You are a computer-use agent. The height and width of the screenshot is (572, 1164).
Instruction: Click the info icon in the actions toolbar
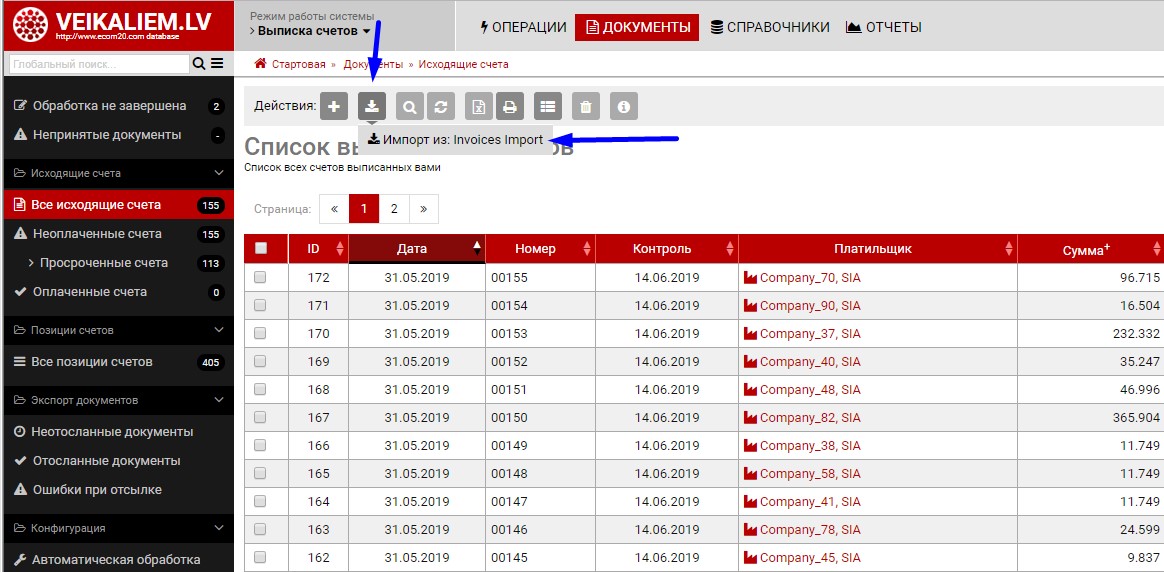tap(624, 107)
